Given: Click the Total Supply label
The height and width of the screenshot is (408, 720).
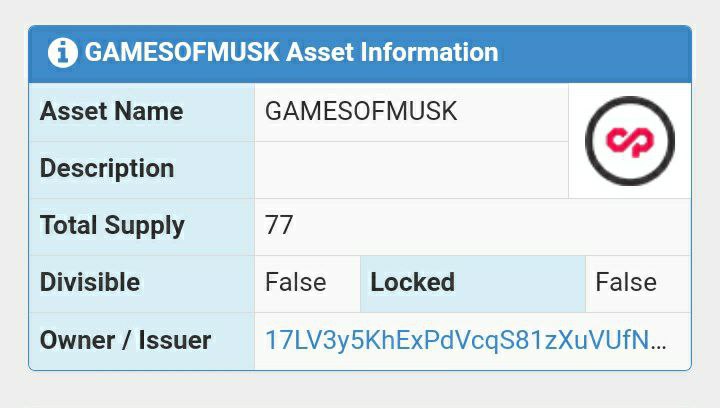Looking at the screenshot, I should [x=112, y=225].
